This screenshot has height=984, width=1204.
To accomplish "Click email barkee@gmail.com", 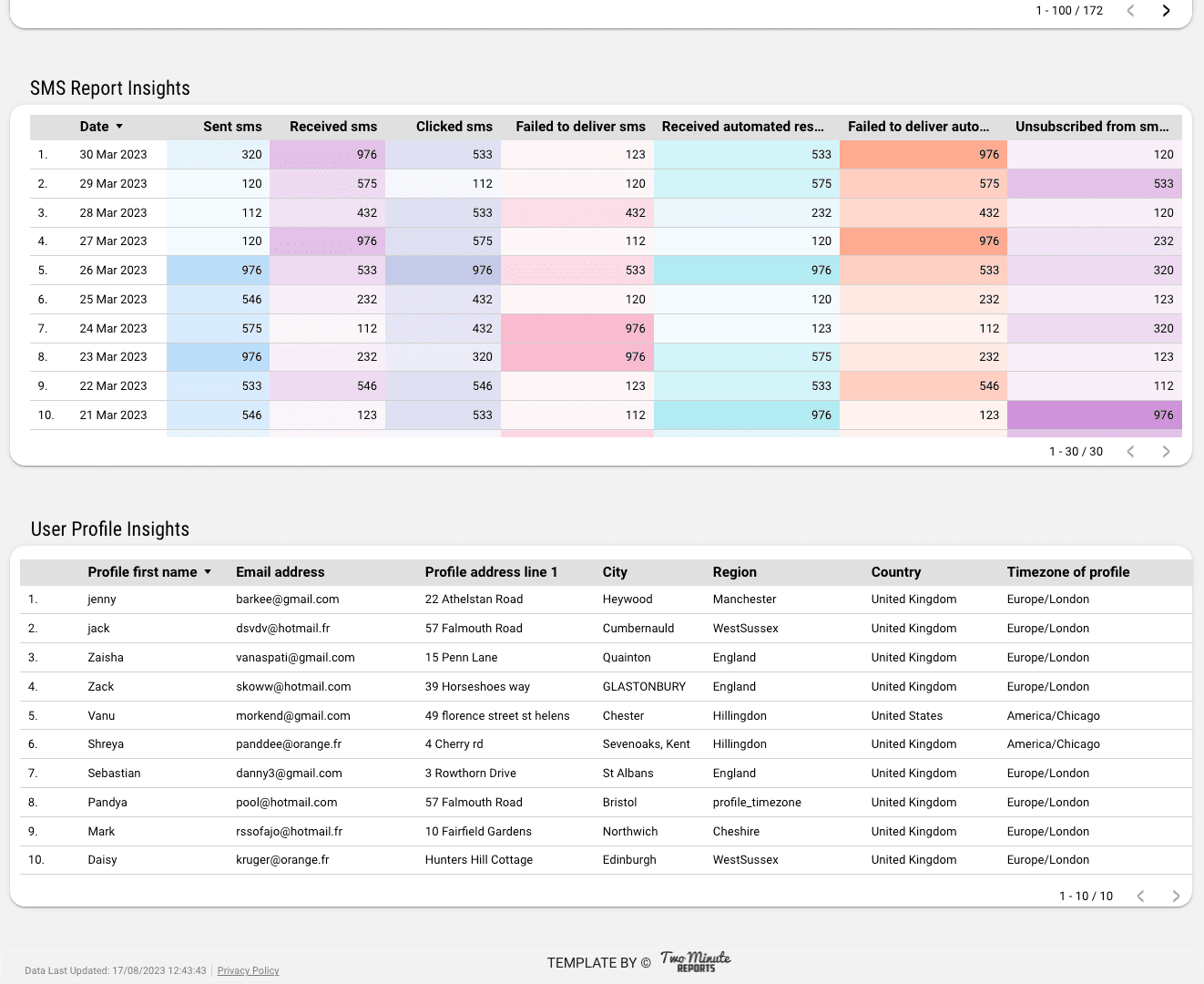I will coord(288,600).
